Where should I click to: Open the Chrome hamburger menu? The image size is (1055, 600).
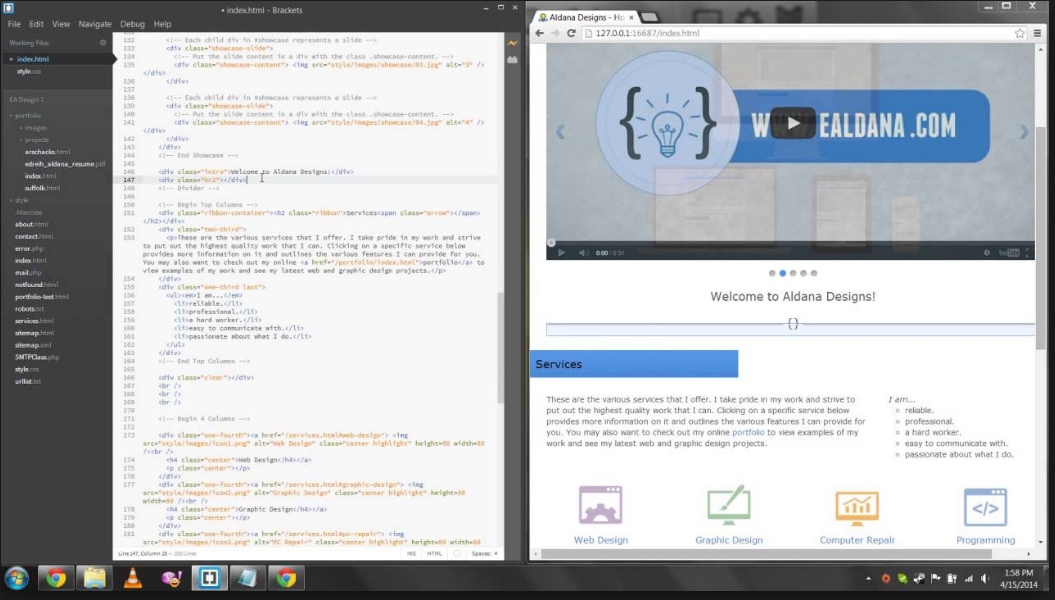[1038, 33]
